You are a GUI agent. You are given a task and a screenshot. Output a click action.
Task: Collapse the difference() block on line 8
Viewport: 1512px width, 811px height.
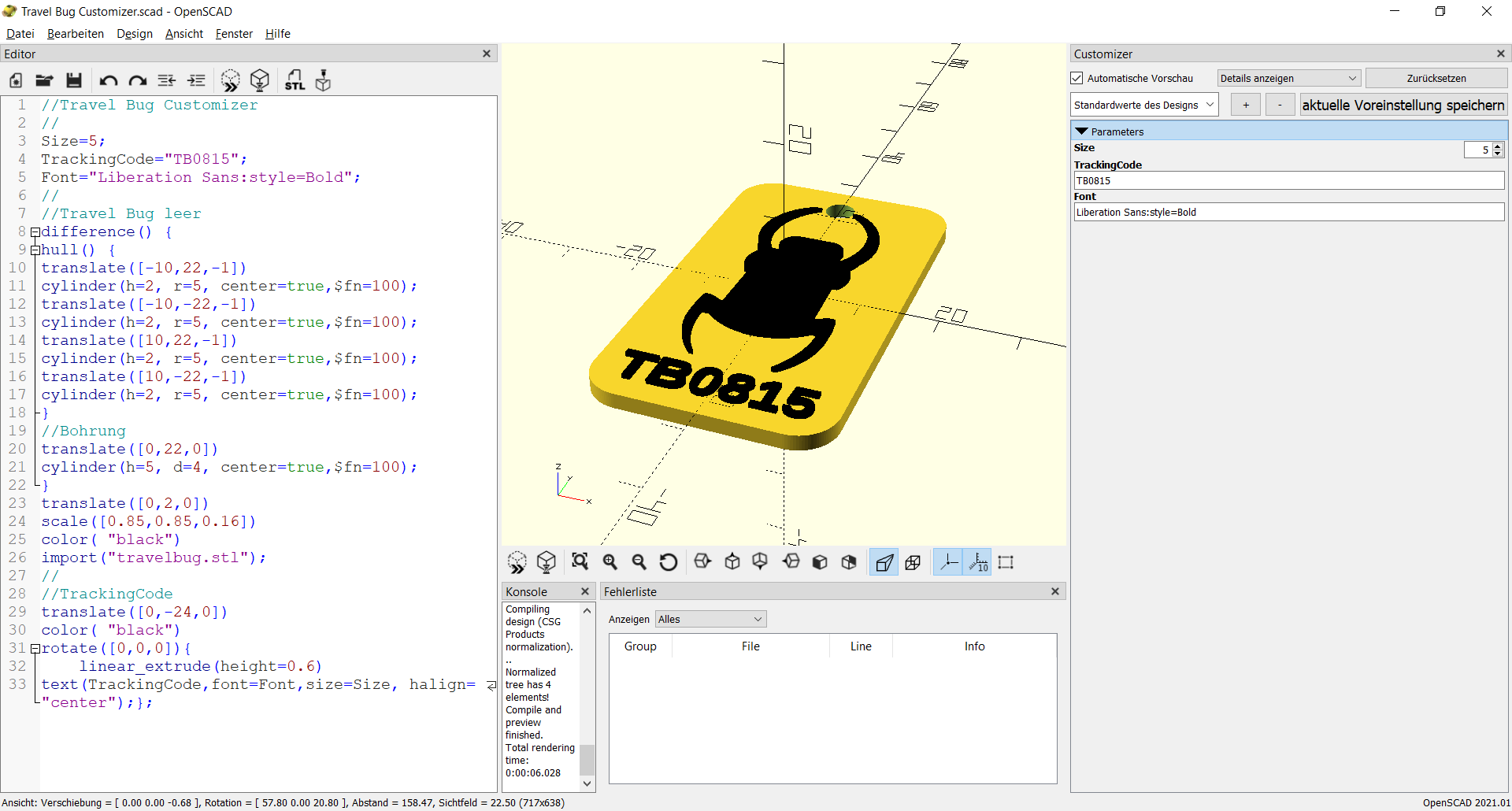tap(35, 232)
